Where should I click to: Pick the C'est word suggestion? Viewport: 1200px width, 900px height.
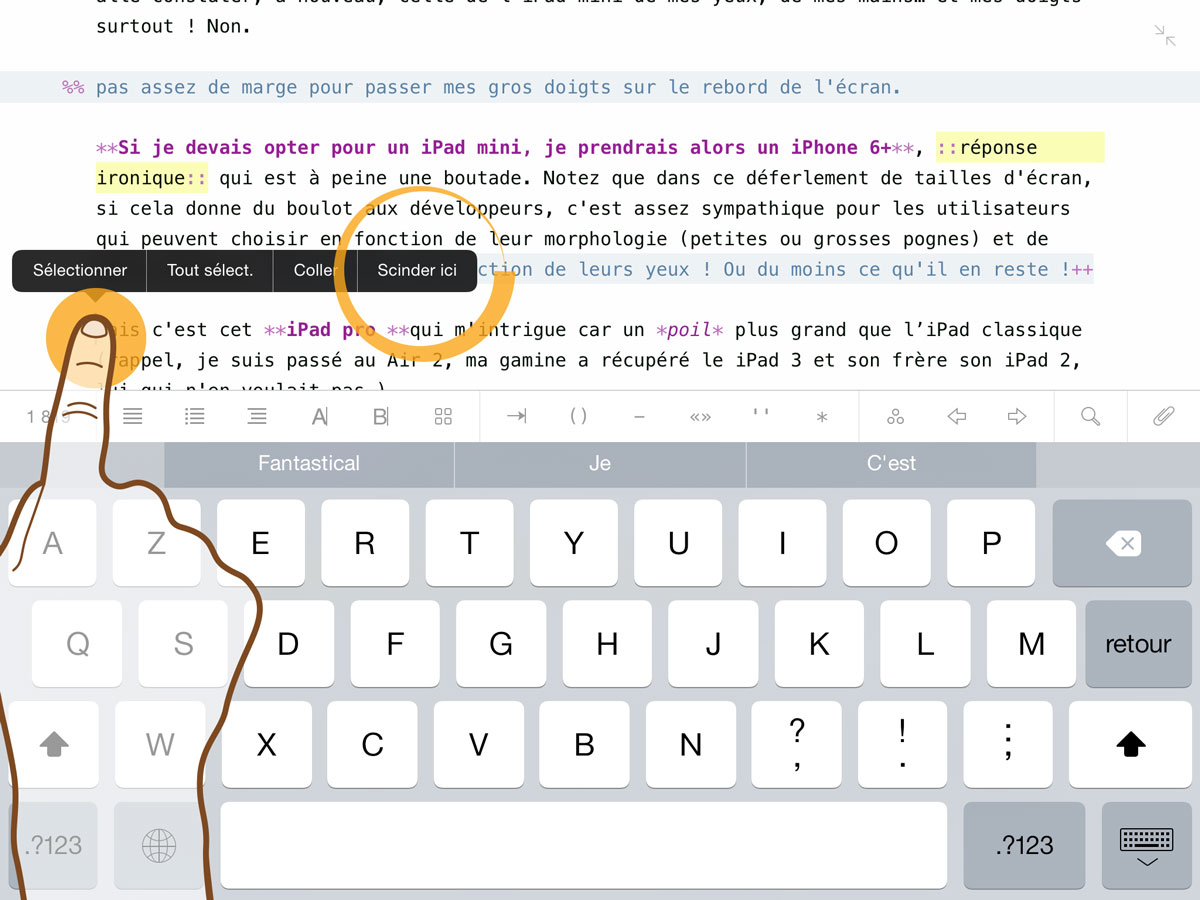click(x=892, y=463)
